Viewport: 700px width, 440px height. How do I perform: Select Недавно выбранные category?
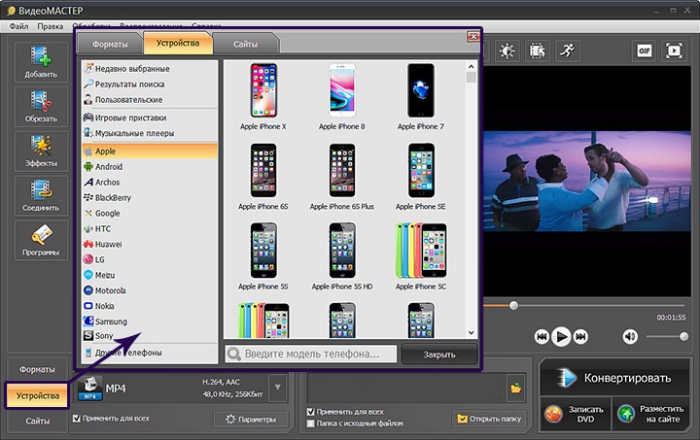click(x=150, y=69)
